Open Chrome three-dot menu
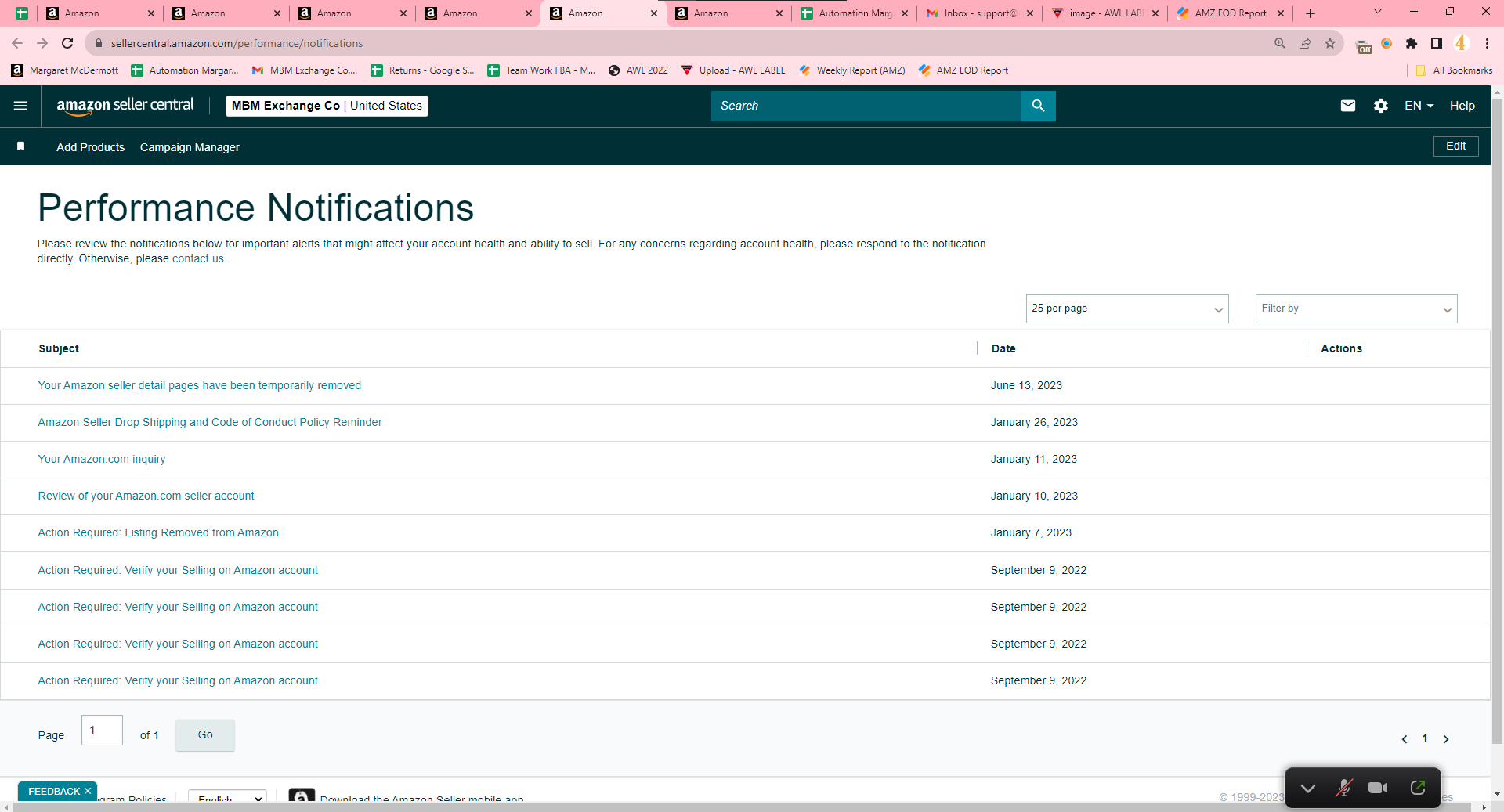Screen dimensions: 1504x812 coord(1487,43)
